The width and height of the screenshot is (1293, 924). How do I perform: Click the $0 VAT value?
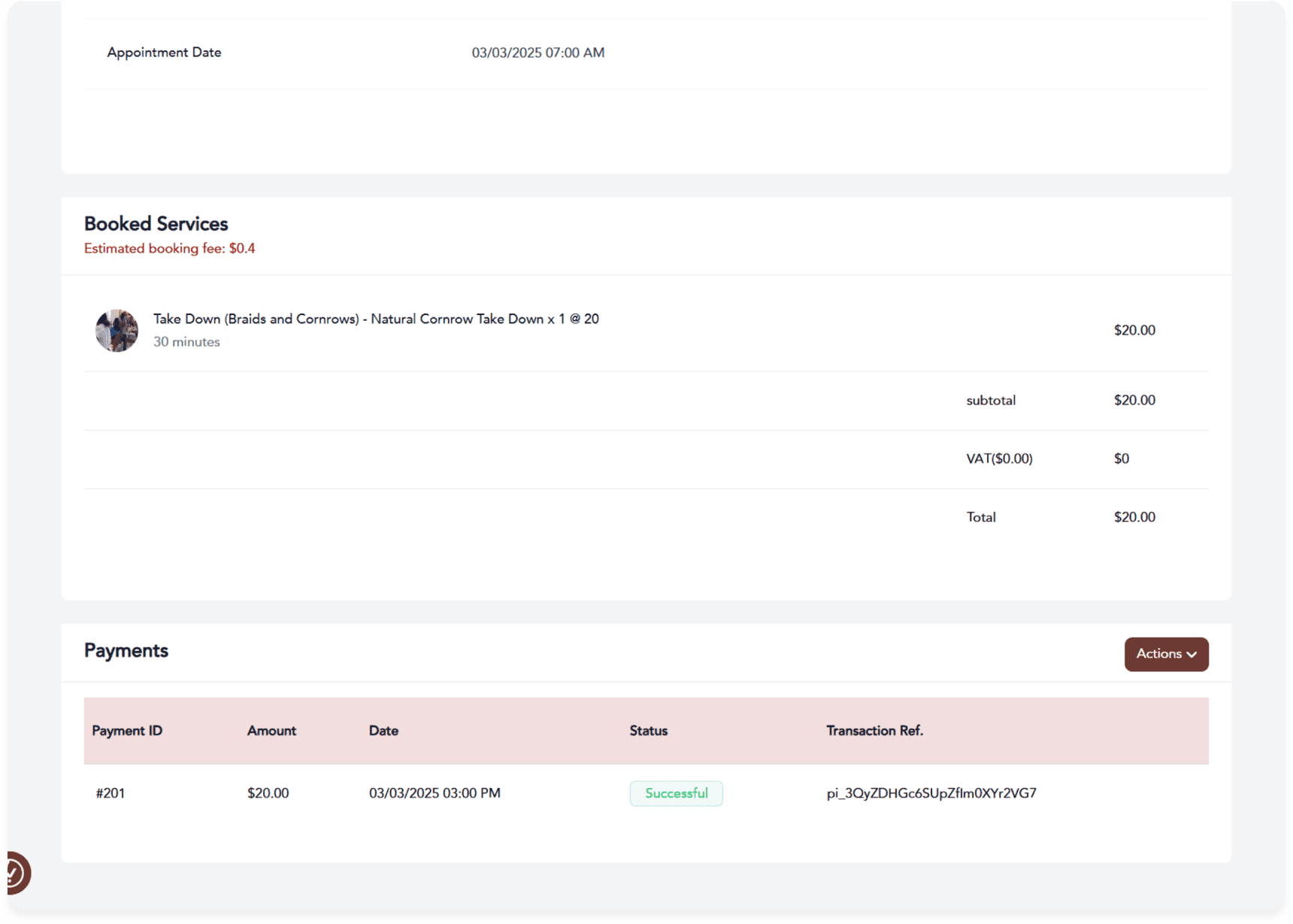pyautogui.click(x=1122, y=459)
